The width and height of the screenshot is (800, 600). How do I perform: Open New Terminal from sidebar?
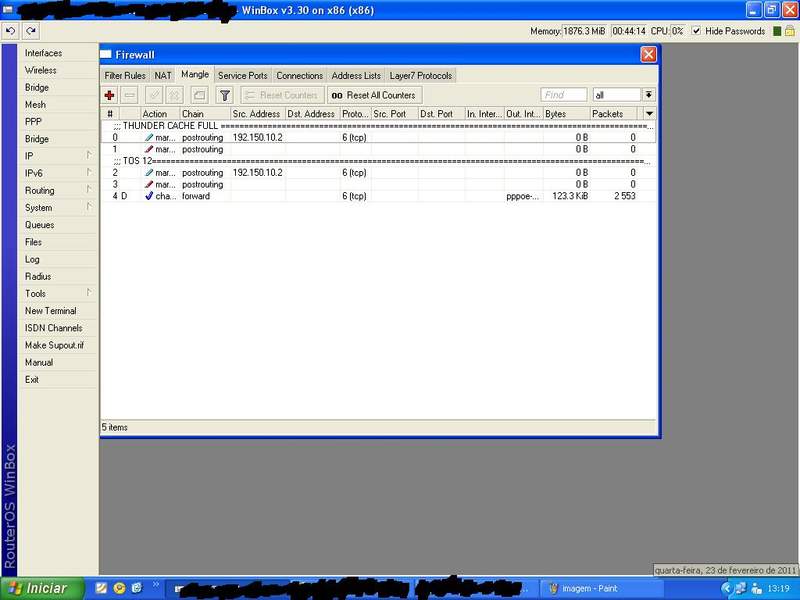58,311
